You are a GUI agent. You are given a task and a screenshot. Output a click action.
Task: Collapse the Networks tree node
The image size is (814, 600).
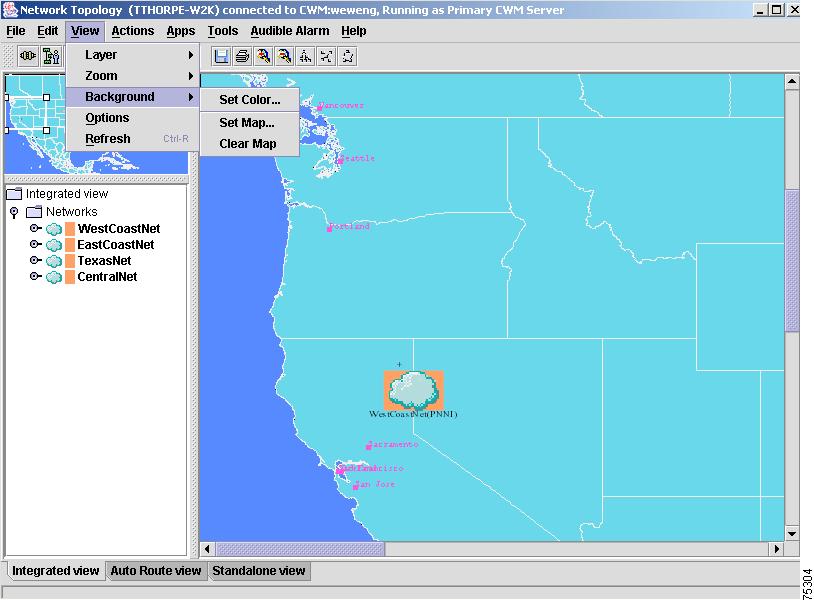tap(14, 212)
